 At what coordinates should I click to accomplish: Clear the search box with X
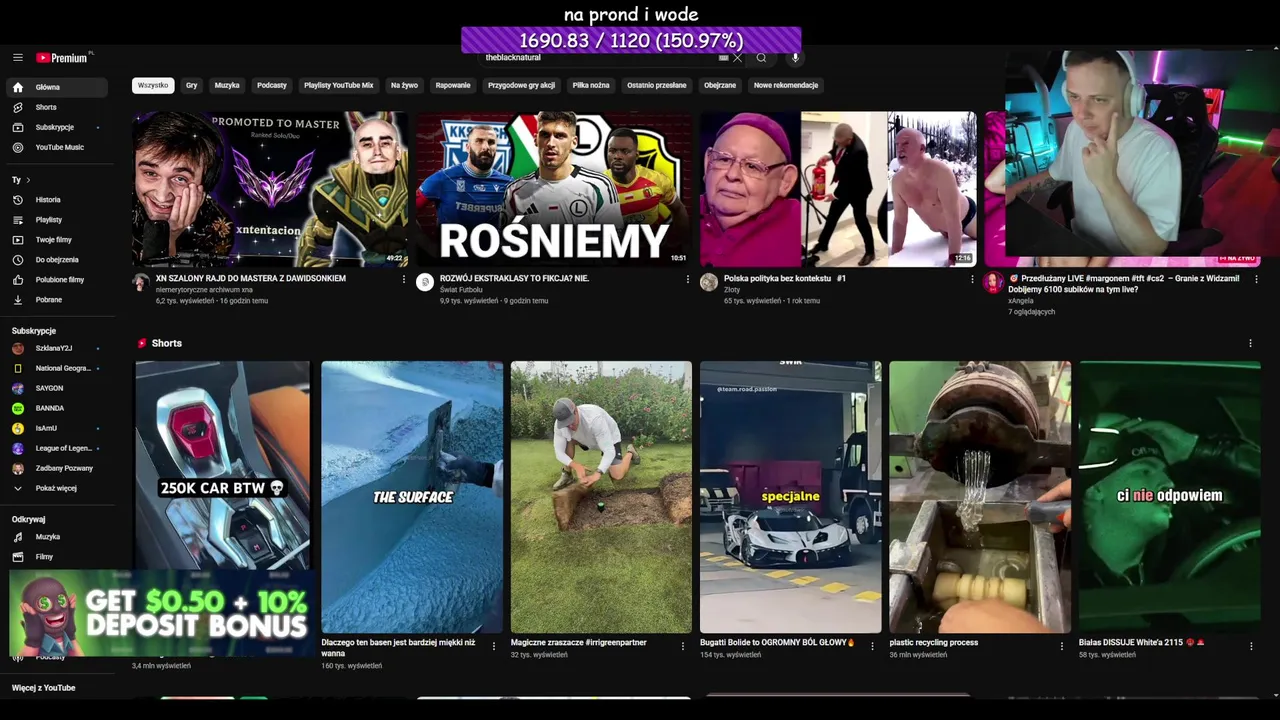click(738, 58)
